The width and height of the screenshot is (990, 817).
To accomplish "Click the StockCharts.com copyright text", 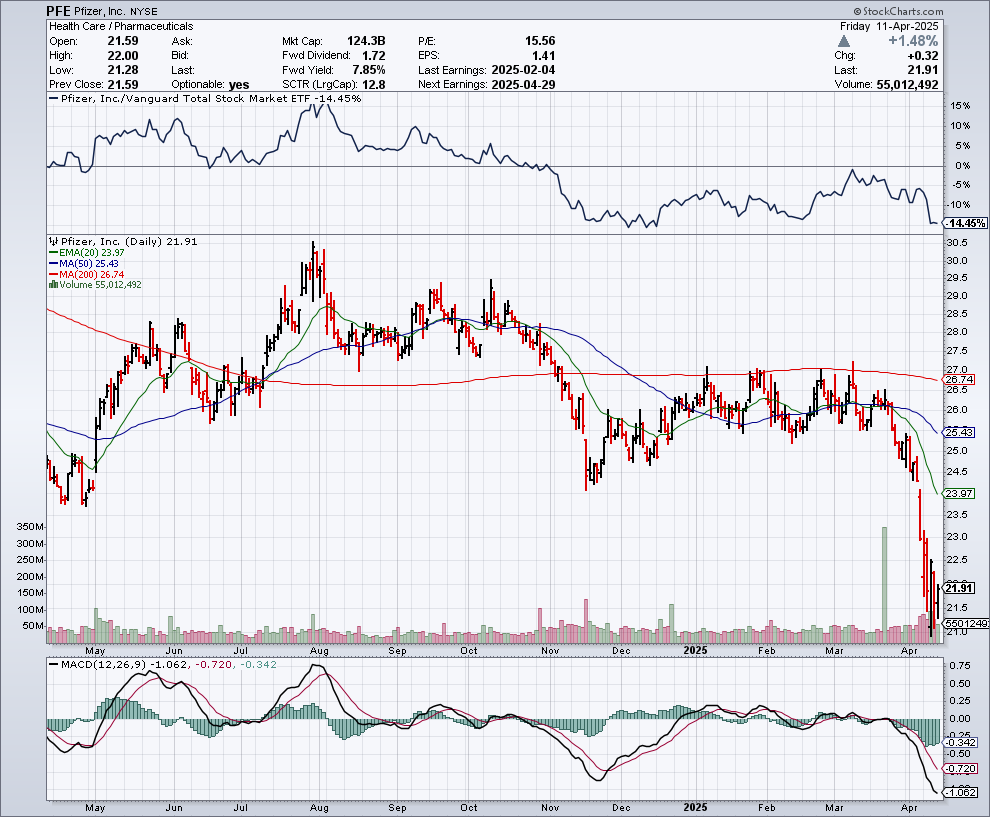I will (898, 11).
